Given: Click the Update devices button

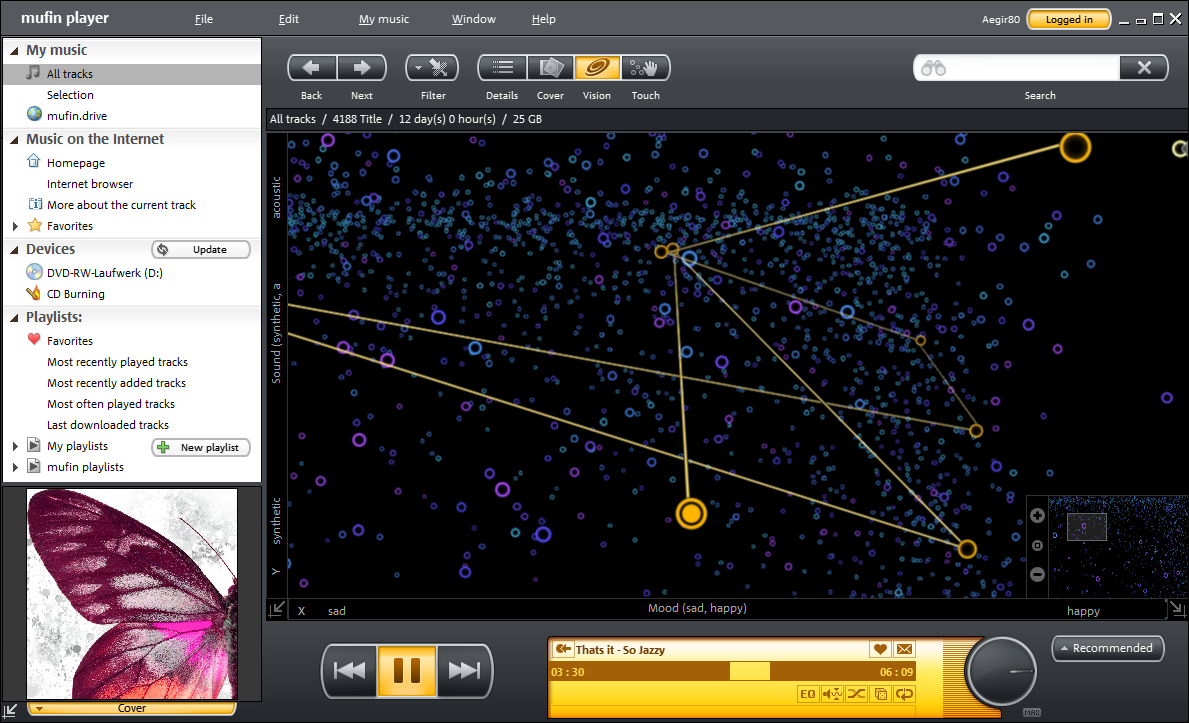Looking at the screenshot, I should pos(201,250).
